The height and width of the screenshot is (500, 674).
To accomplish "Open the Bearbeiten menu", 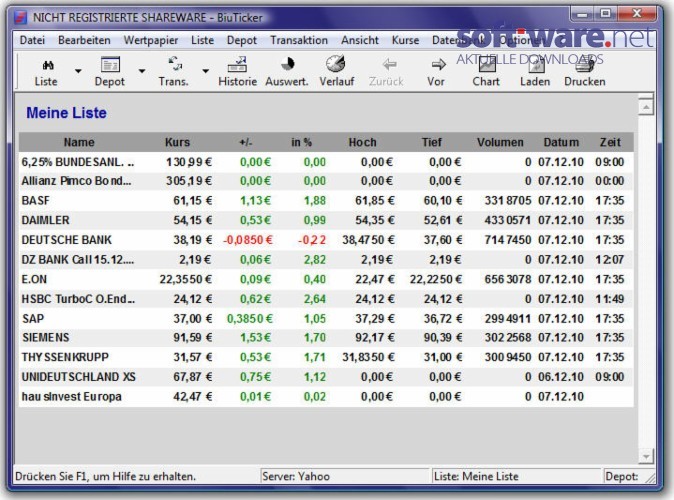I will [84, 40].
